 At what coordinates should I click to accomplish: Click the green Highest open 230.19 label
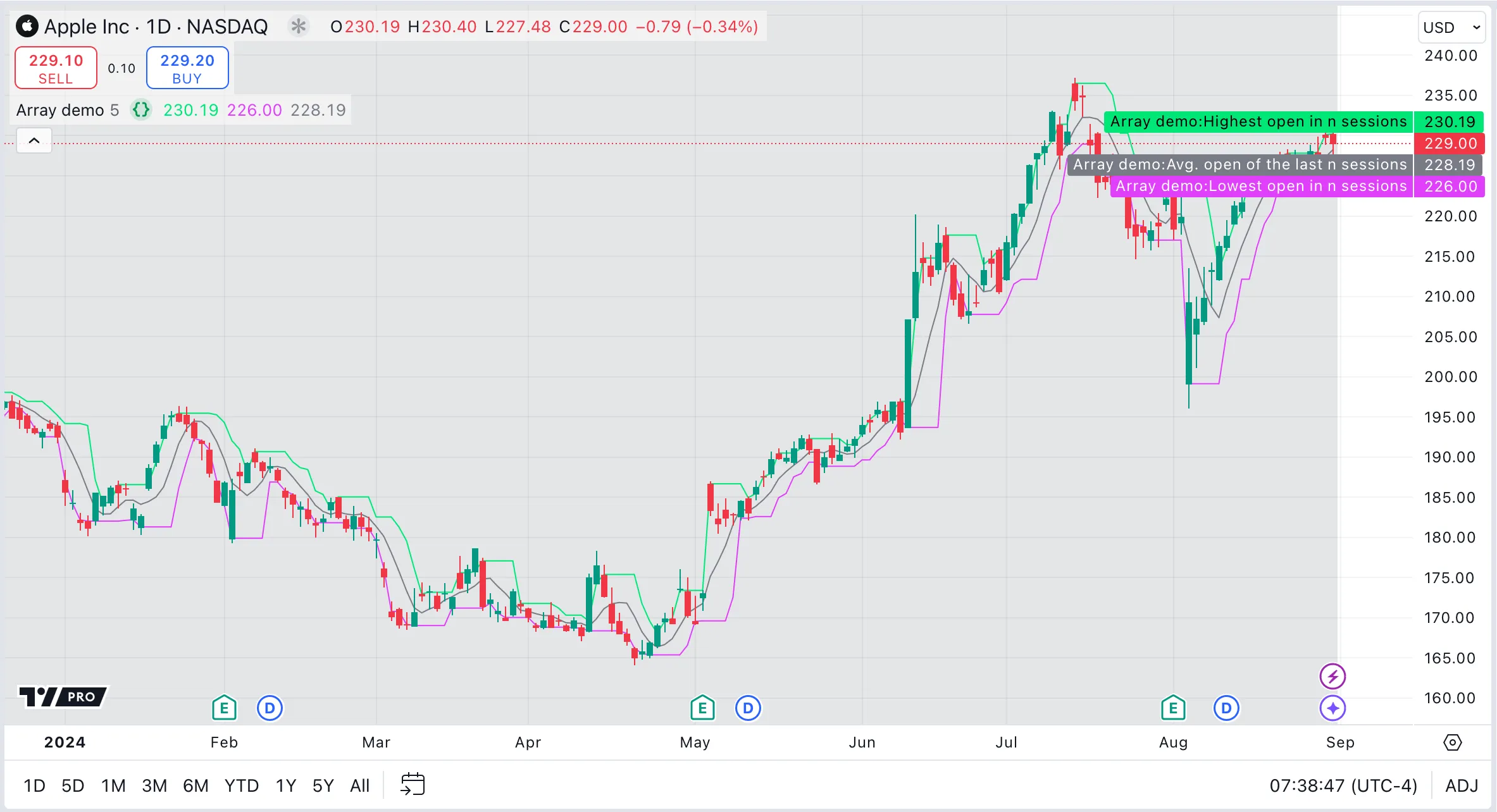(x=1258, y=121)
